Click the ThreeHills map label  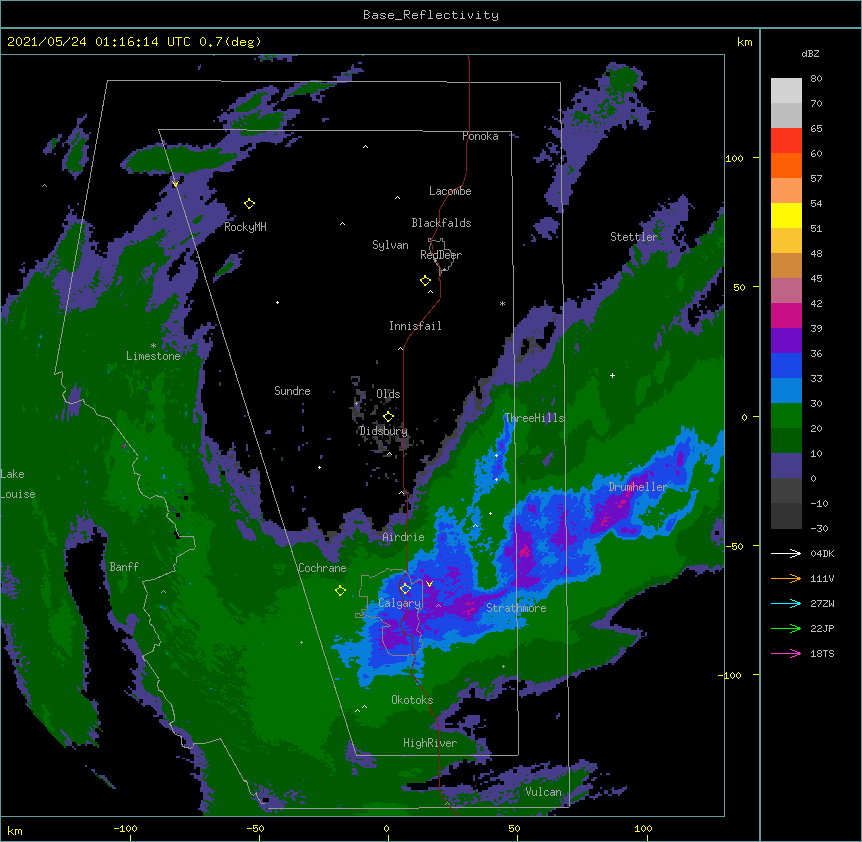(534, 418)
